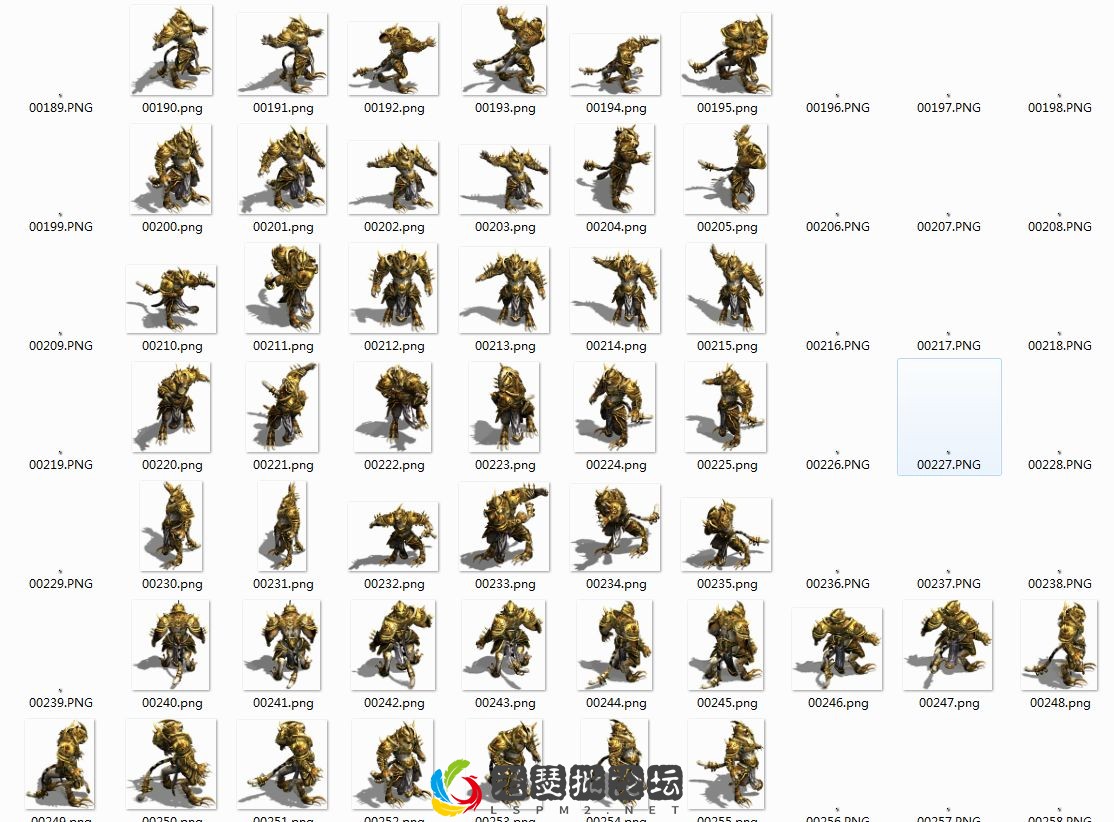
Task: Select the 00245.png thumbnail
Action: 726,645
